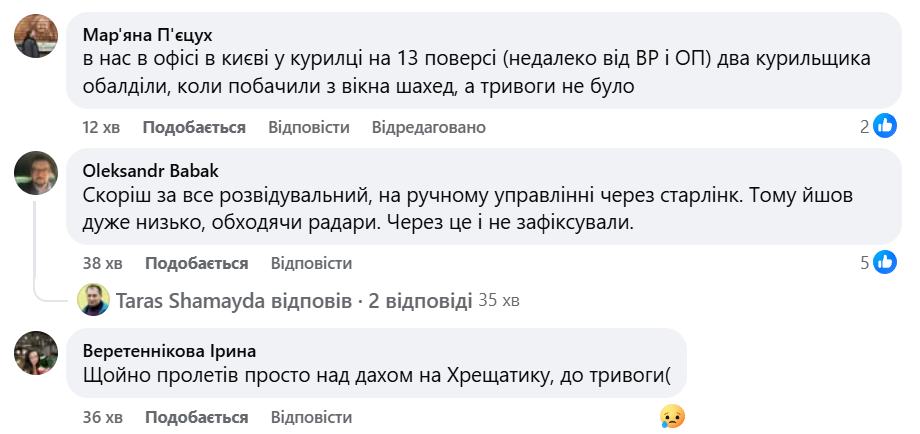Click the 12 хв timestamp
Viewport: 920px width, 434px height.
[x=101, y=127]
